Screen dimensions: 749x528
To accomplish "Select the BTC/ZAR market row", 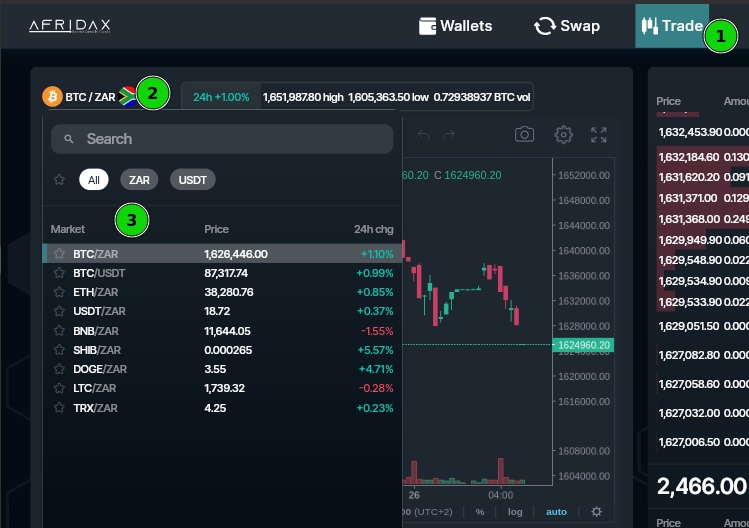I will click(222, 254).
